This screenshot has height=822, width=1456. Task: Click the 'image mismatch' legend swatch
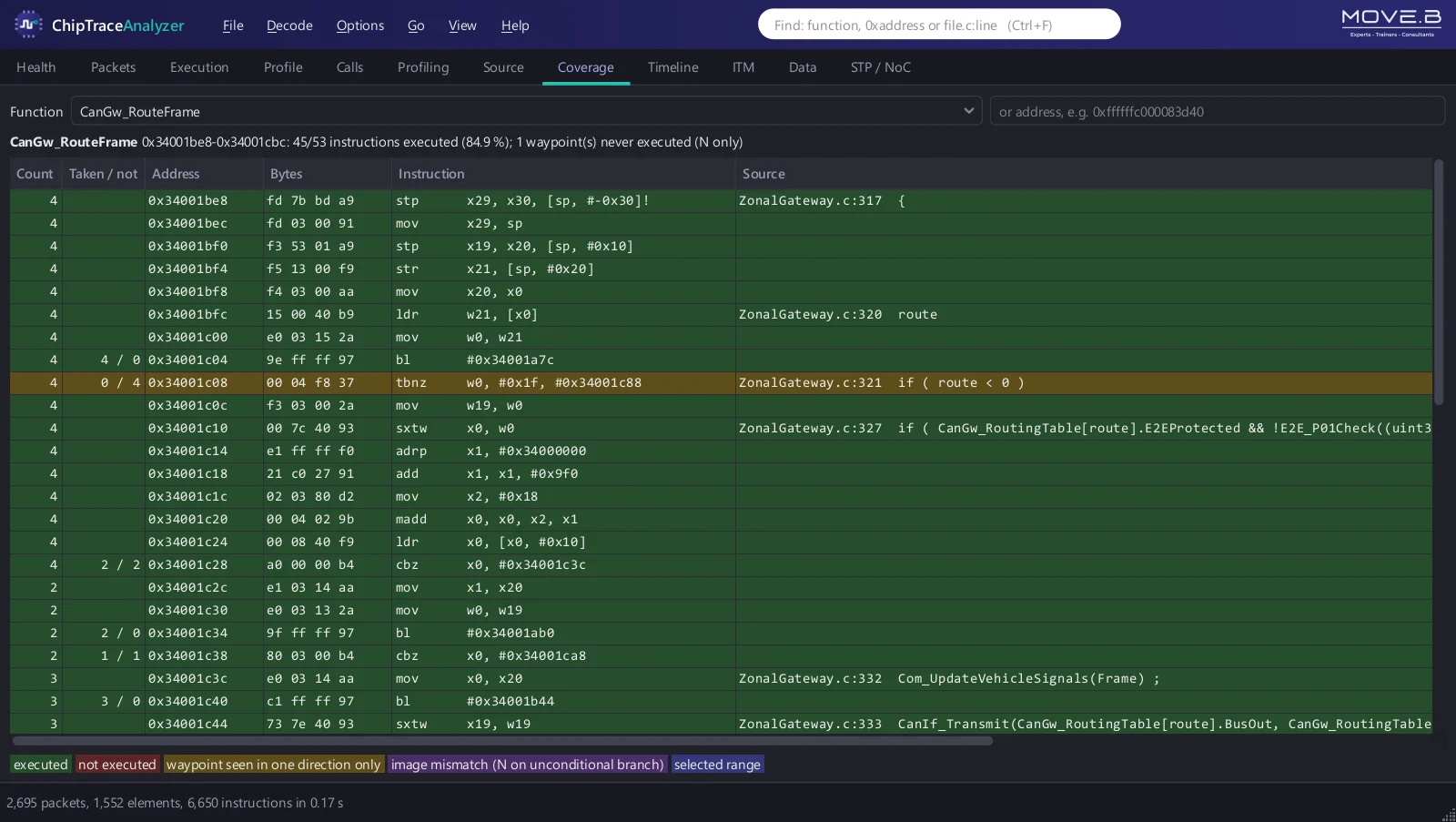coord(527,765)
